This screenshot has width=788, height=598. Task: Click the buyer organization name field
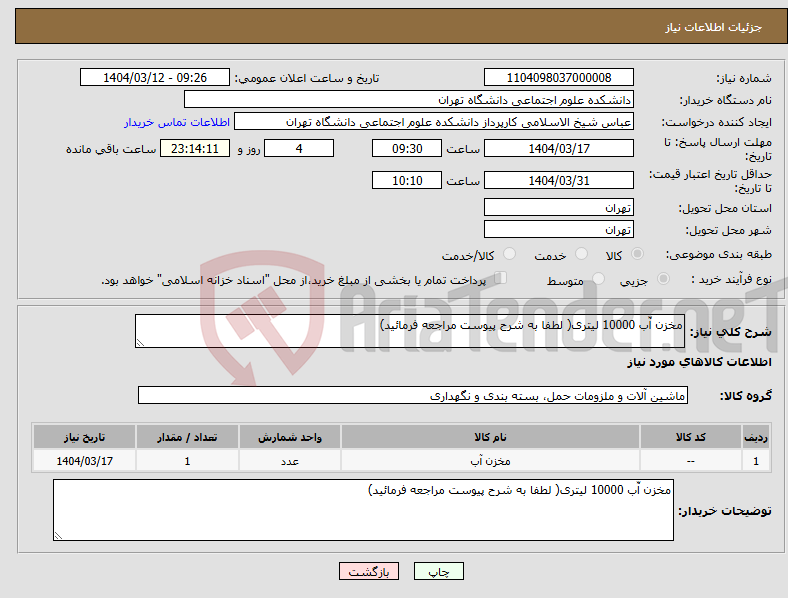(409, 99)
